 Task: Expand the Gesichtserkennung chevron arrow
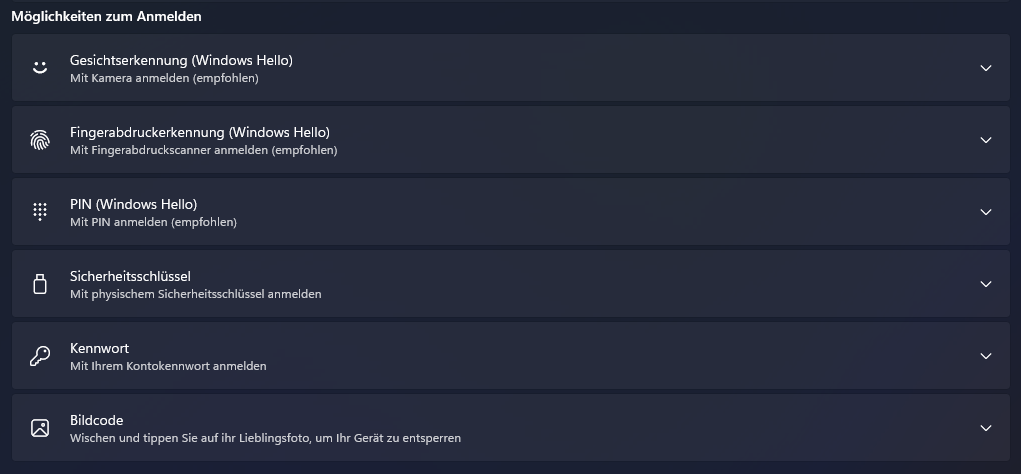coord(986,68)
